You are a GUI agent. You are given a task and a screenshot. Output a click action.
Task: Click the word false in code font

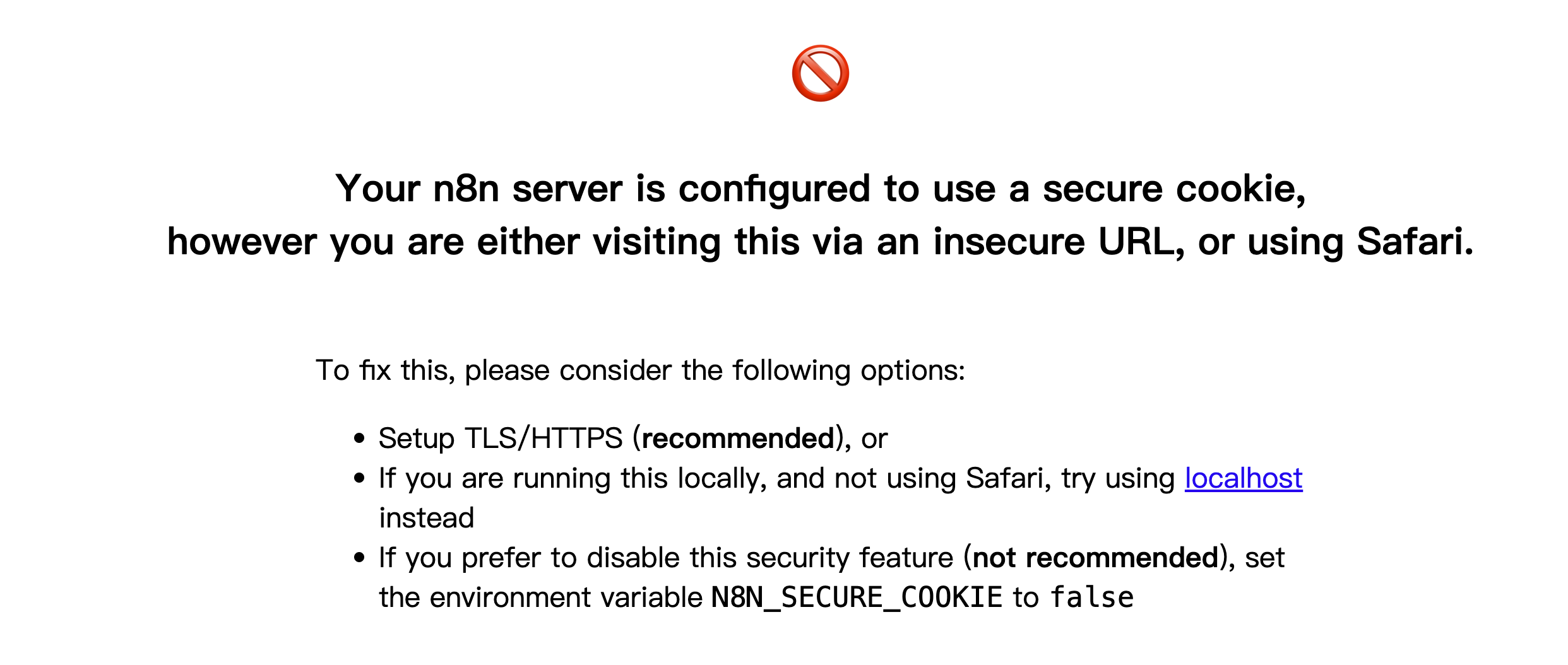pyautogui.click(x=1092, y=597)
